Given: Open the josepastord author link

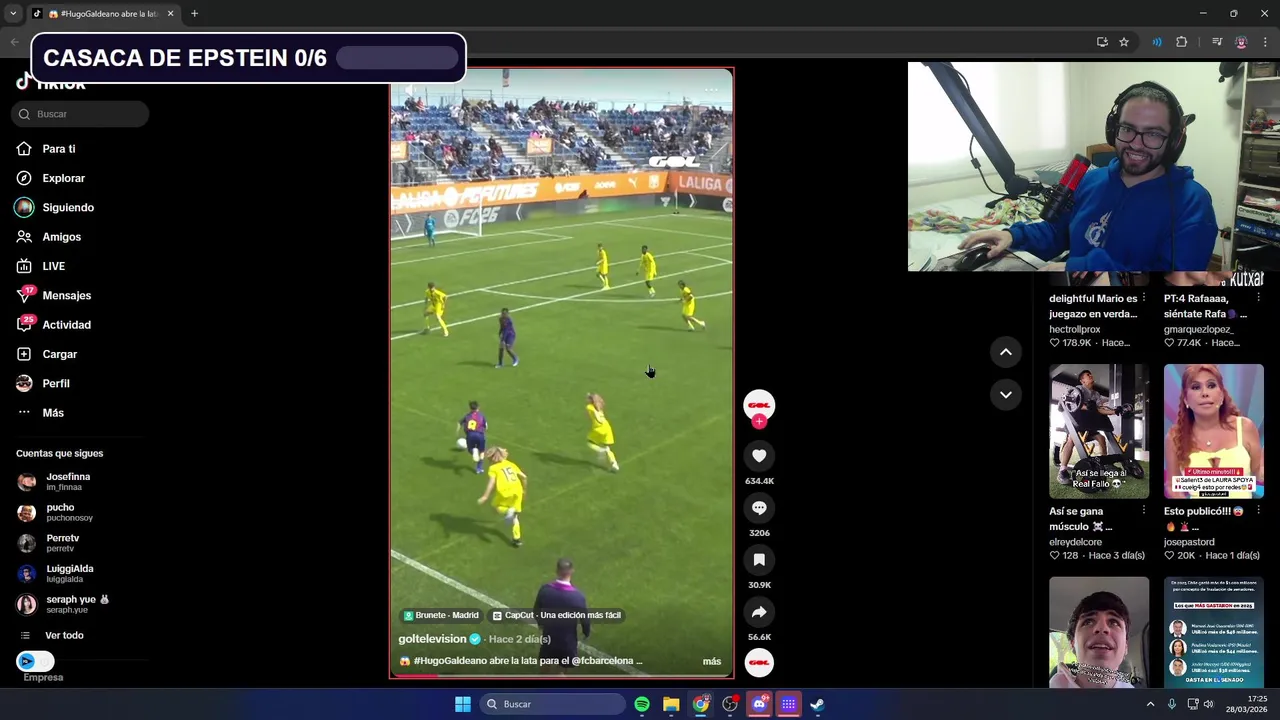Looking at the screenshot, I should (1189, 542).
